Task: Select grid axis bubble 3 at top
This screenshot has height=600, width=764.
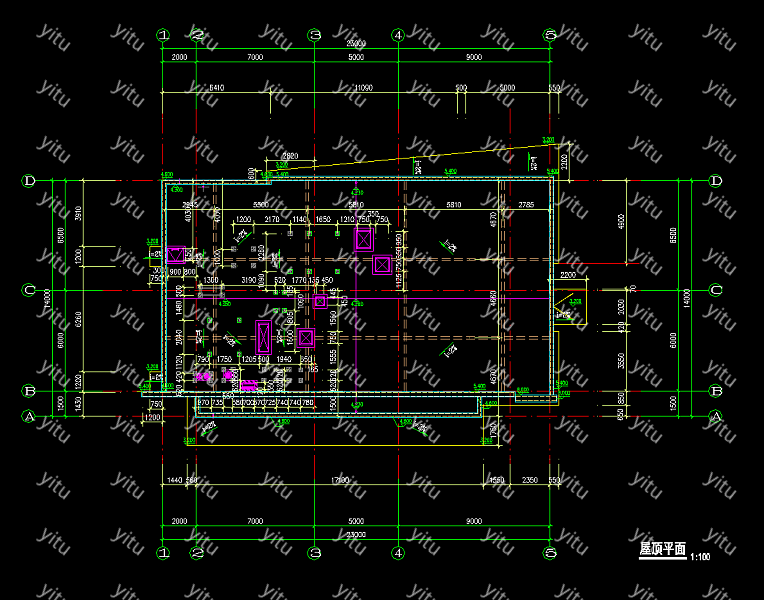Action: [x=314, y=36]
